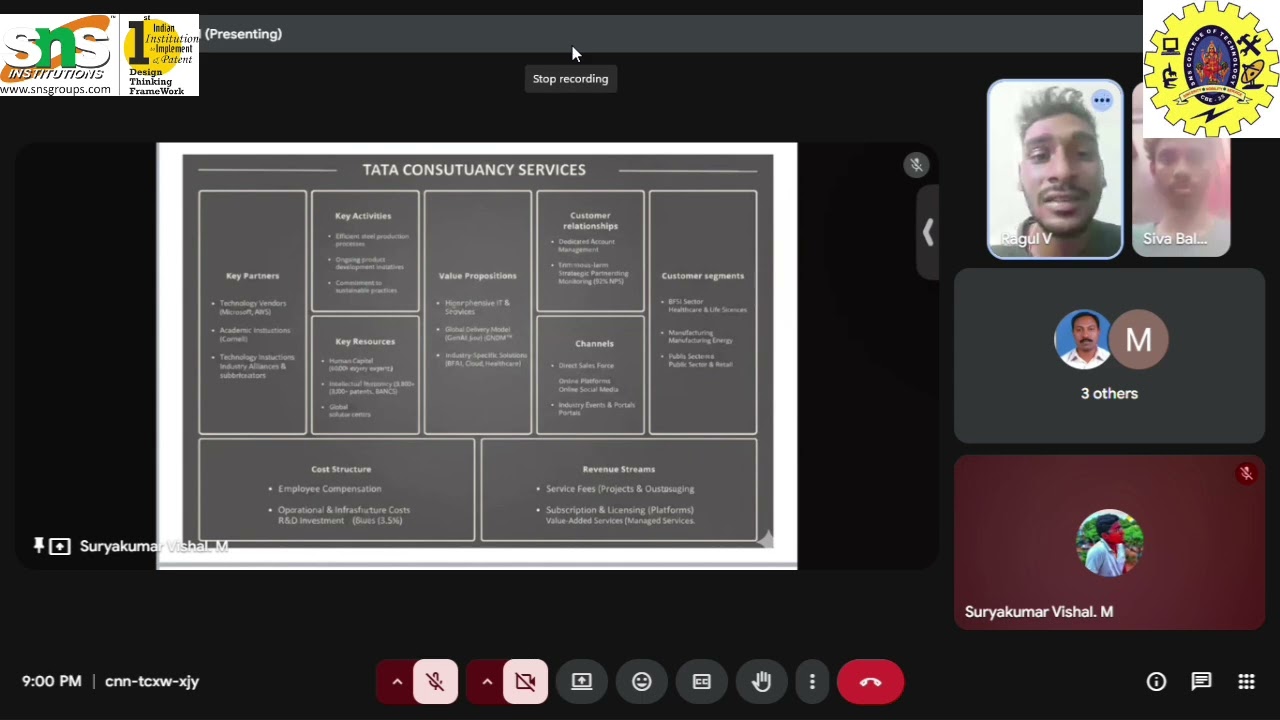Click the Revenue Streams slide section

[x=619, y=490]
